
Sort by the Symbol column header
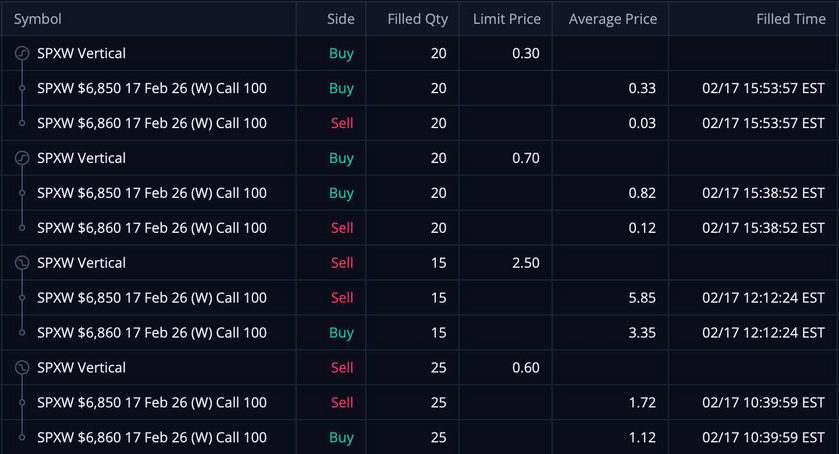coord(38,19)
